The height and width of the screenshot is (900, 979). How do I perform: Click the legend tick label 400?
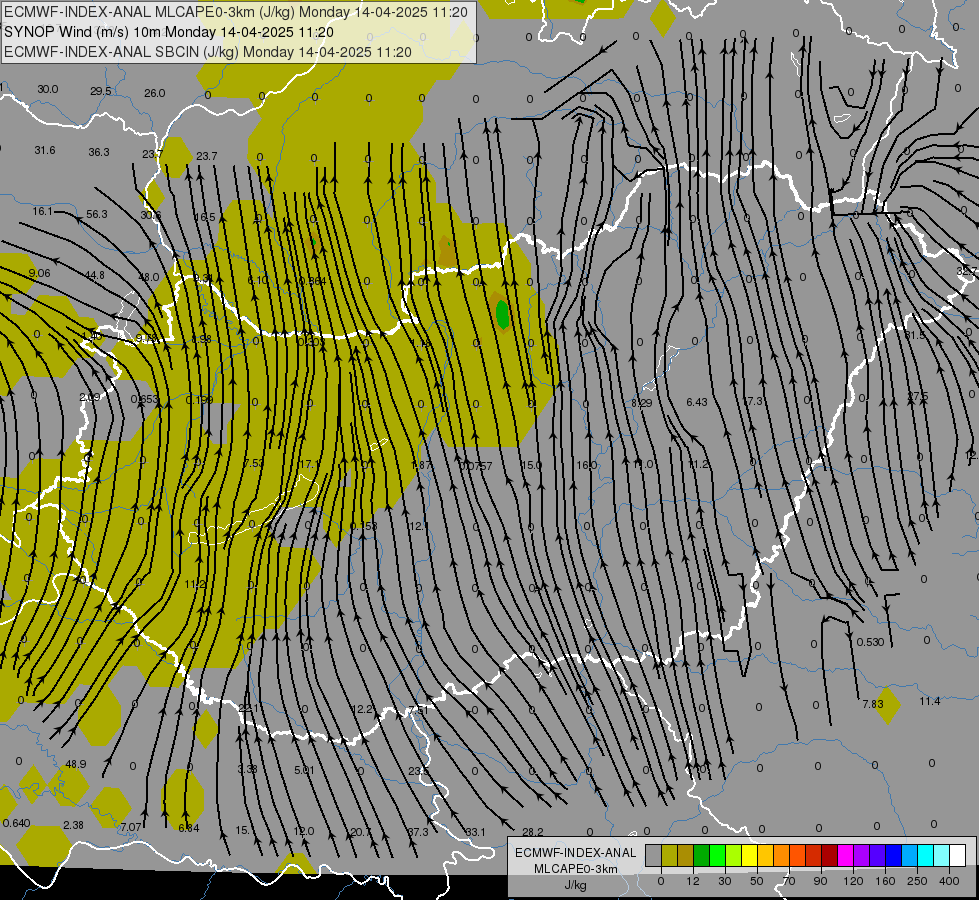click(x=949, y=881)
